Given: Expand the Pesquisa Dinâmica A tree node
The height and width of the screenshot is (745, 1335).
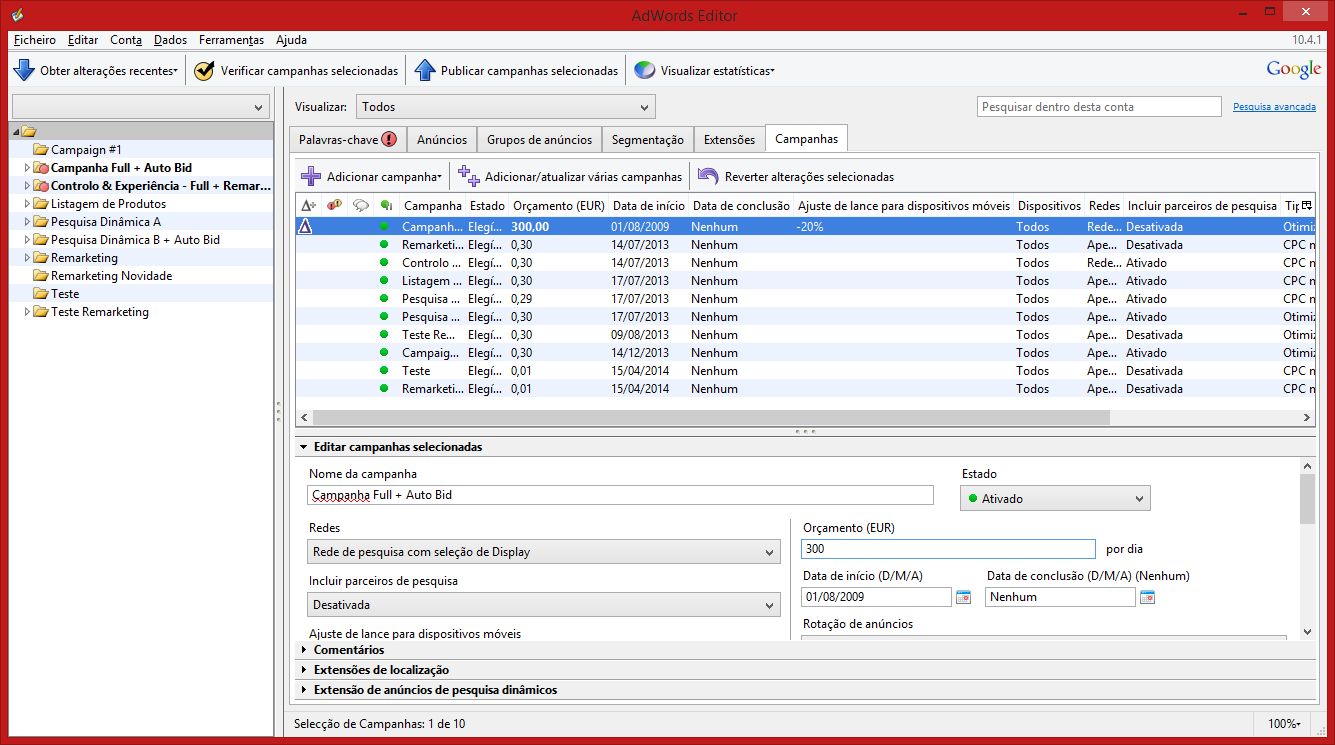Looking at the screenshot, I should click(27, 222).
